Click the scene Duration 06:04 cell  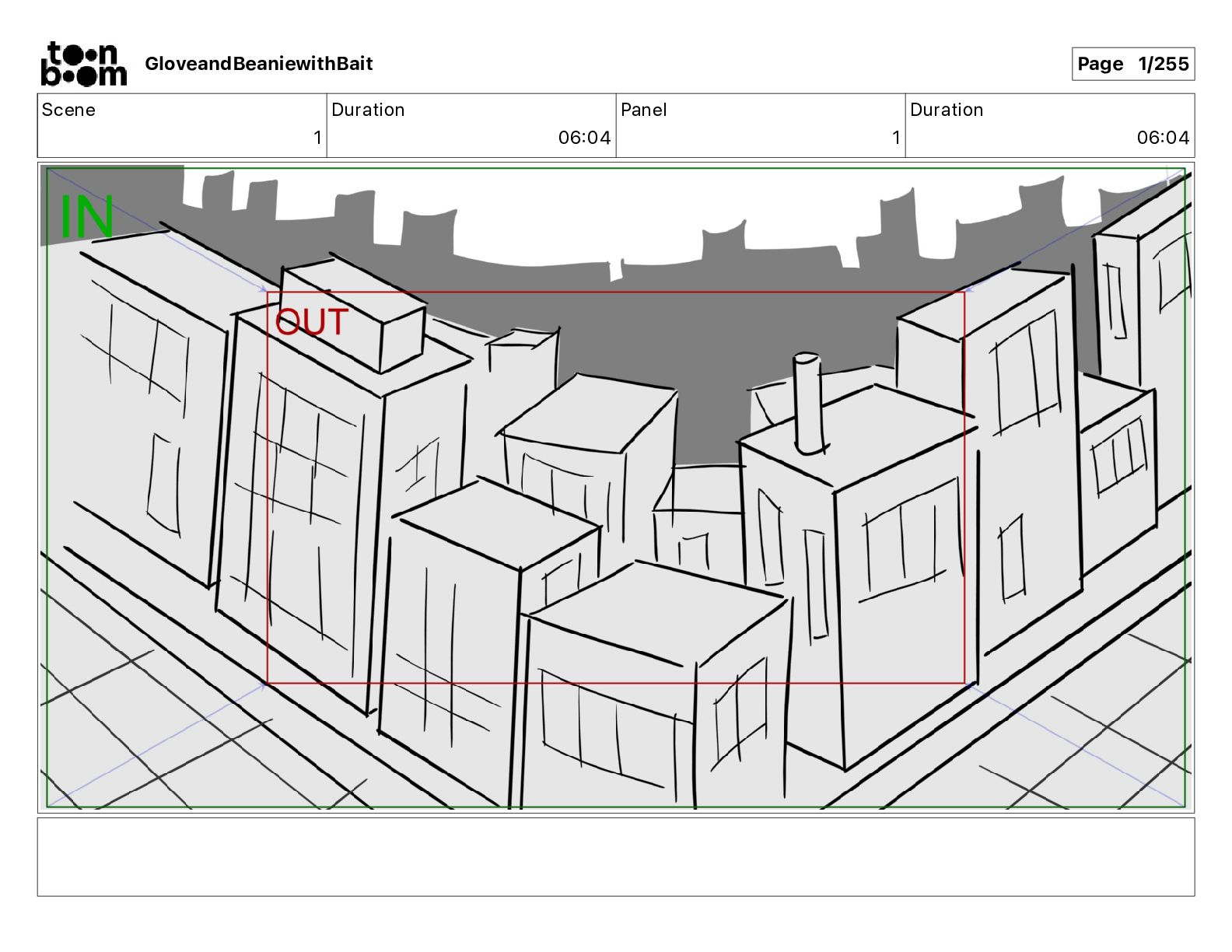tap(471, 125)
